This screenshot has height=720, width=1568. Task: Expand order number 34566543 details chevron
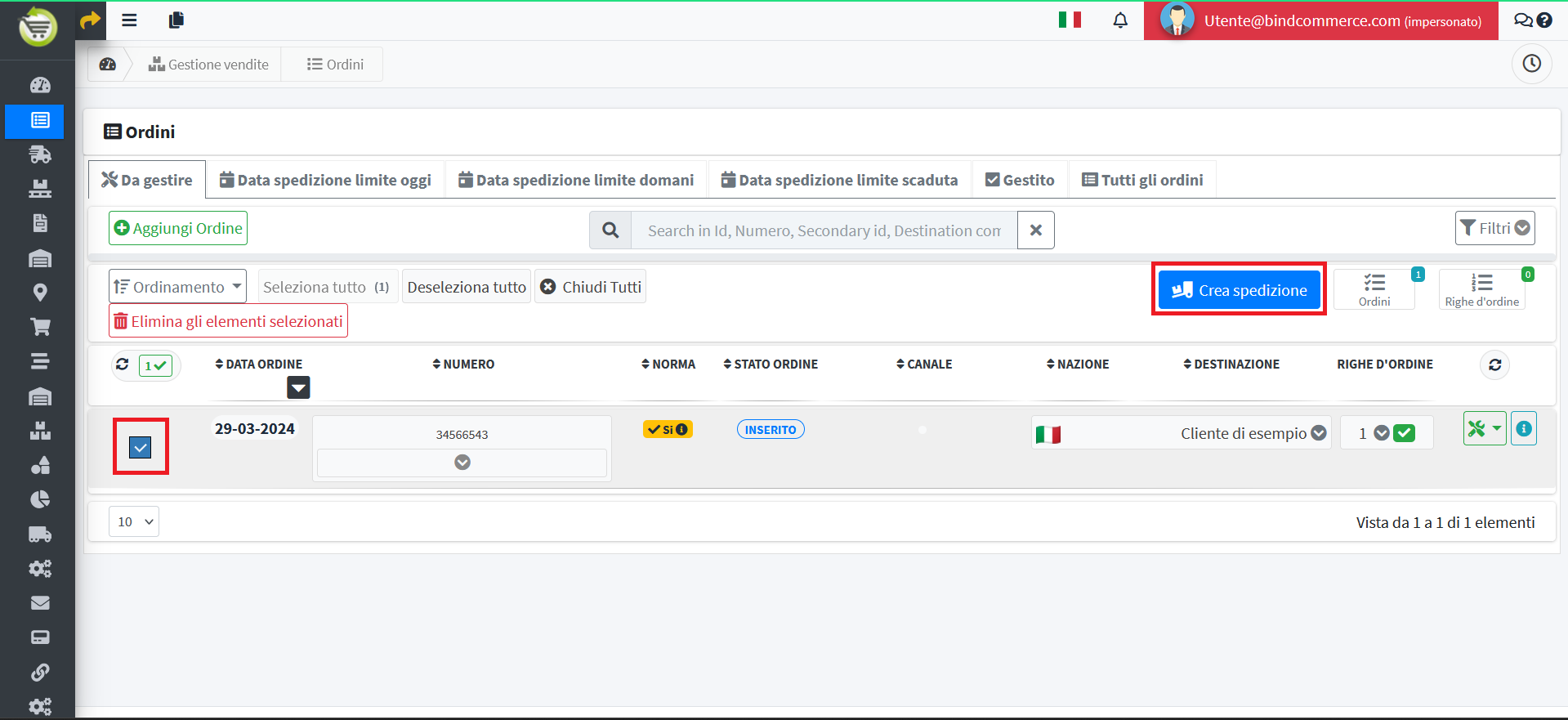(462, 463)
